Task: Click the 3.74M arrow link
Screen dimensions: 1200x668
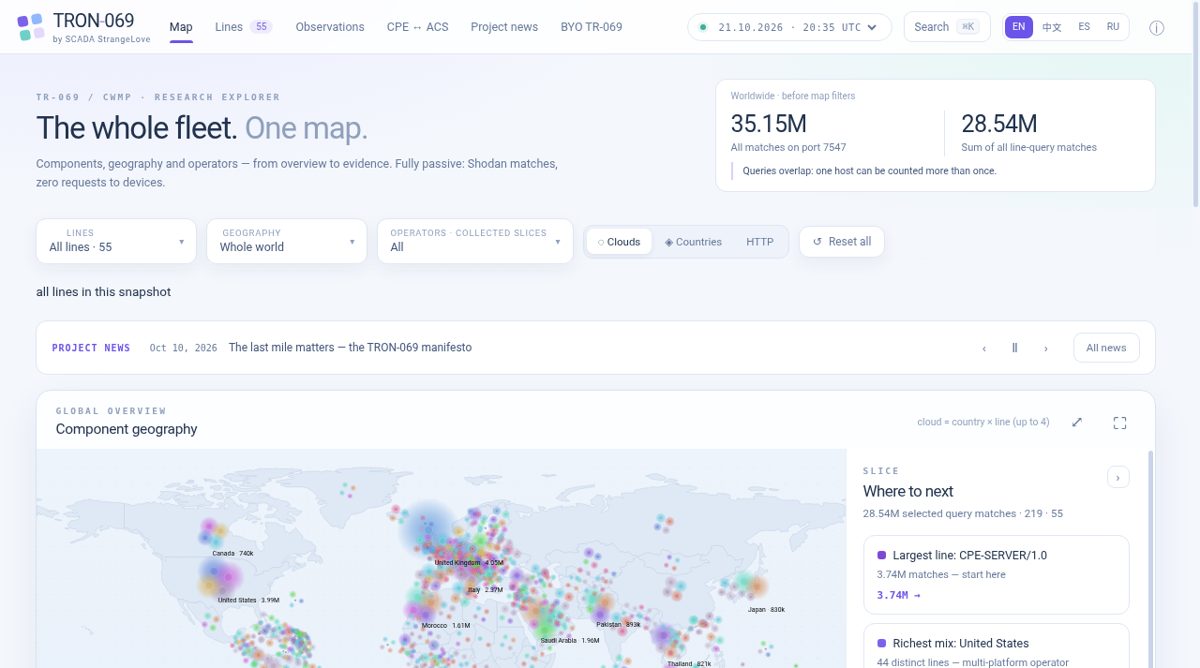Action: click(898, 595)
